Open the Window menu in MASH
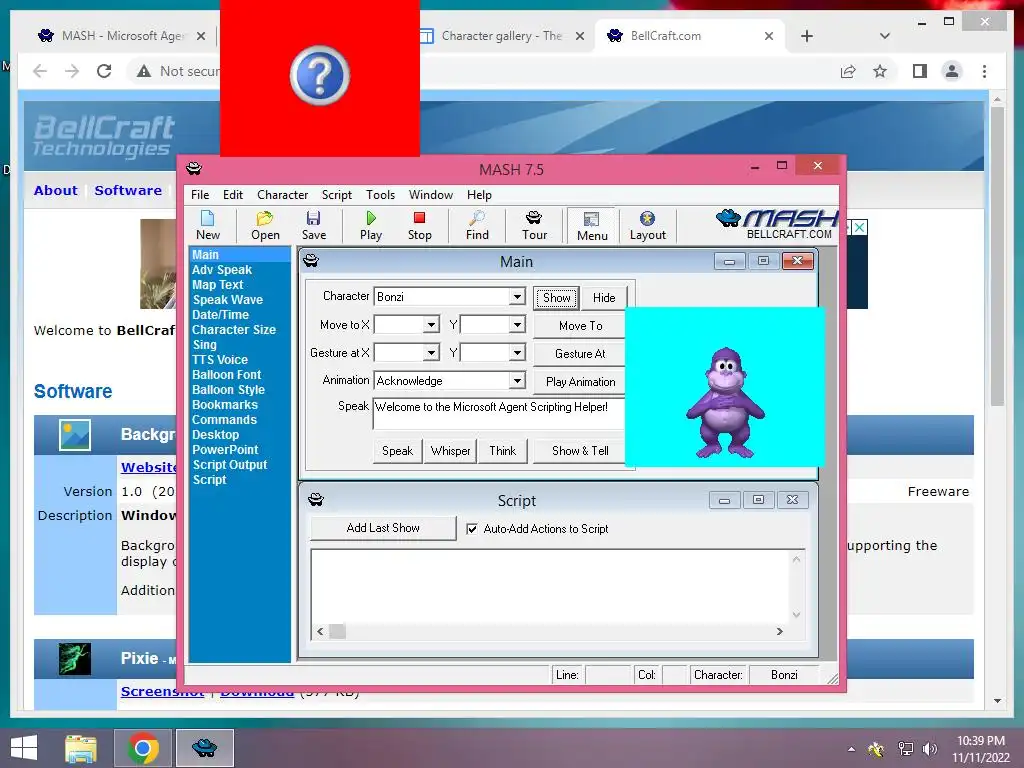Screen dimensions: 1024x768 click(430, 195)
